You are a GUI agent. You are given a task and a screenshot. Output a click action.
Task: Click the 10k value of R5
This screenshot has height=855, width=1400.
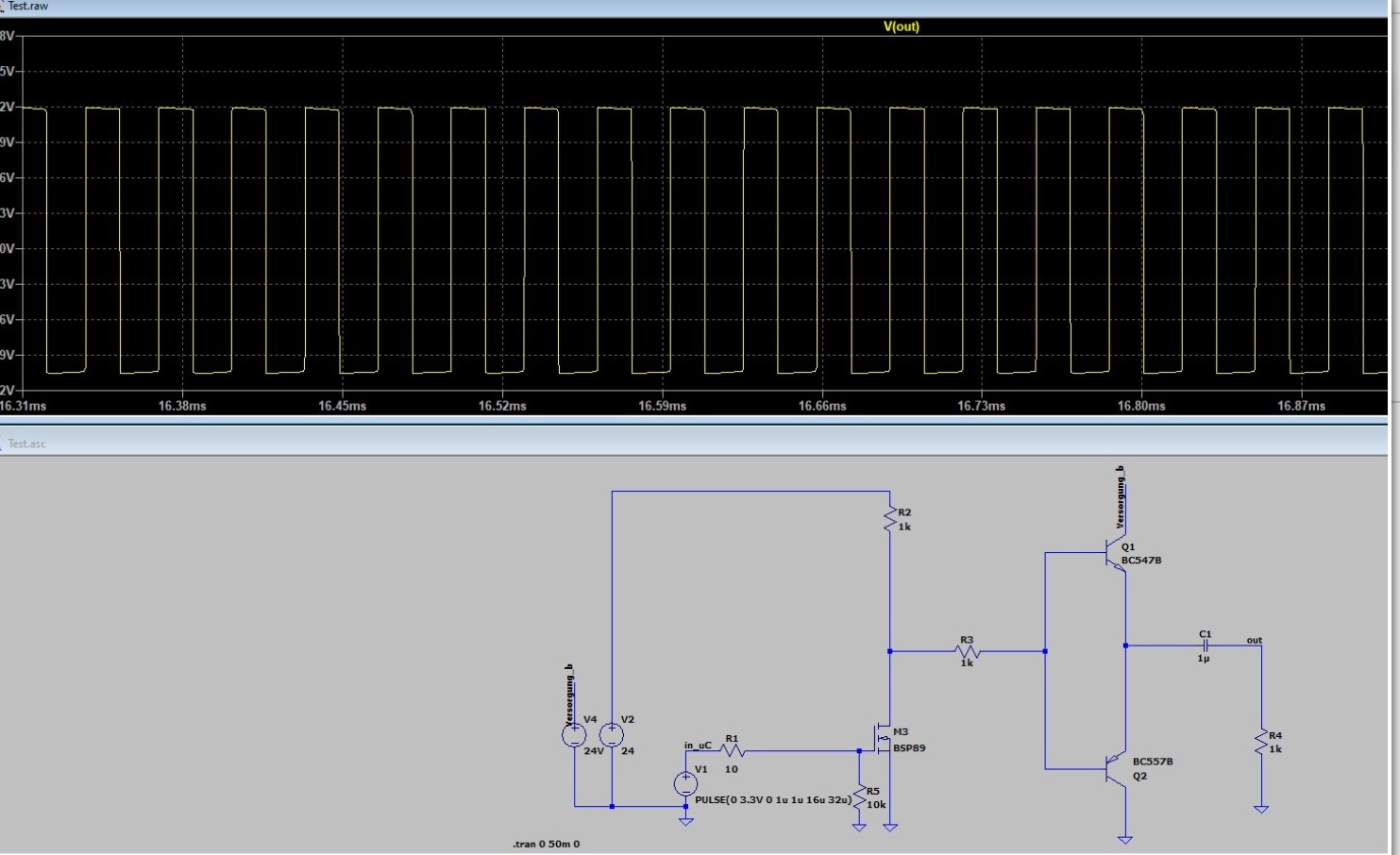tap(876, 805)
